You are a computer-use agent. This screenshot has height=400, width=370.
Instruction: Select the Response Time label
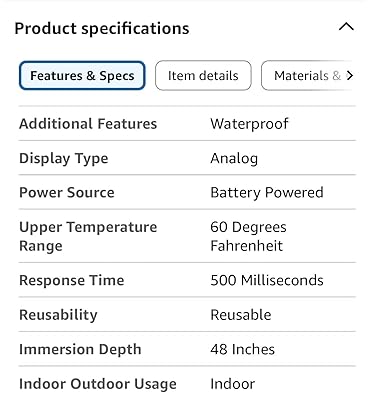[x=72, y=280]
